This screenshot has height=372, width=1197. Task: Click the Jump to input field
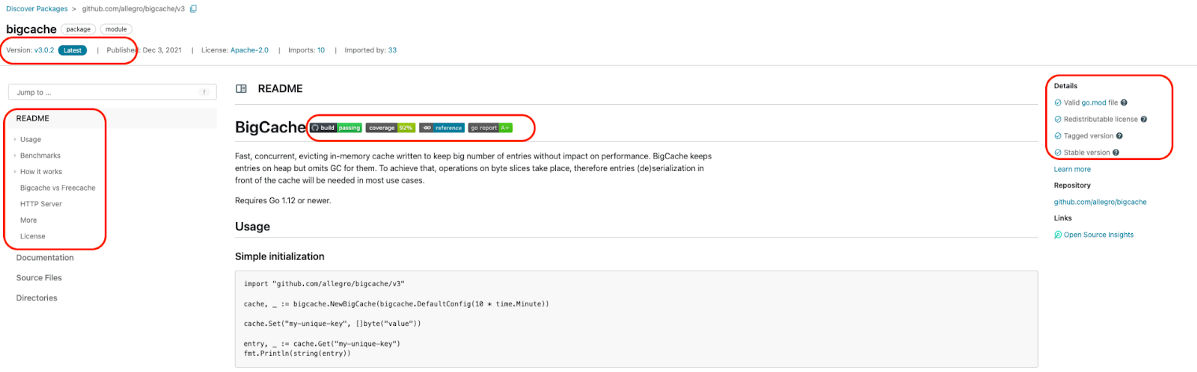(x=111, y=92)
